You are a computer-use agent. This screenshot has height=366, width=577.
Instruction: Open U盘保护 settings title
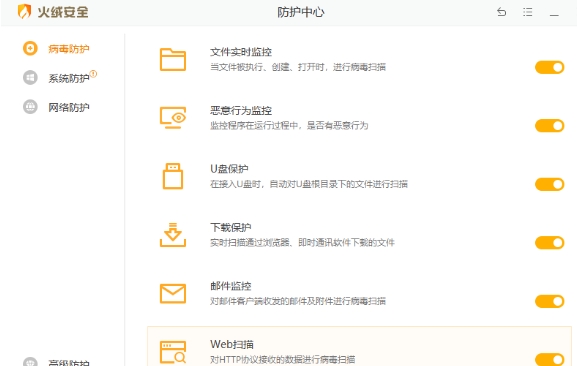coord(229,169)
